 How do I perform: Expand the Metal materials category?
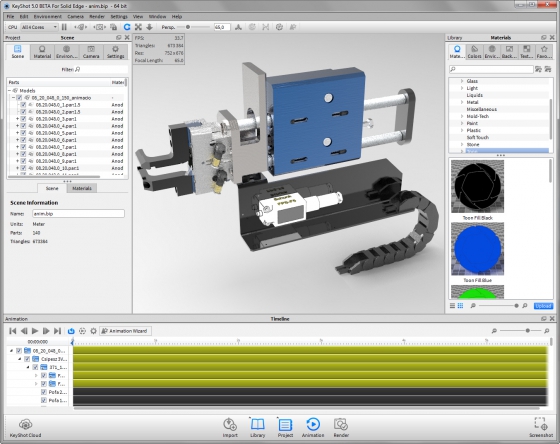[x=462, y=102]
